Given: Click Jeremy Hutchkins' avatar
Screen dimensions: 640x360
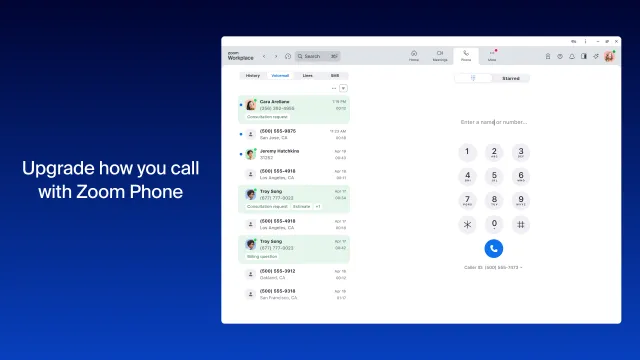Looking at the screenshot, I should [x=251, y=154].
